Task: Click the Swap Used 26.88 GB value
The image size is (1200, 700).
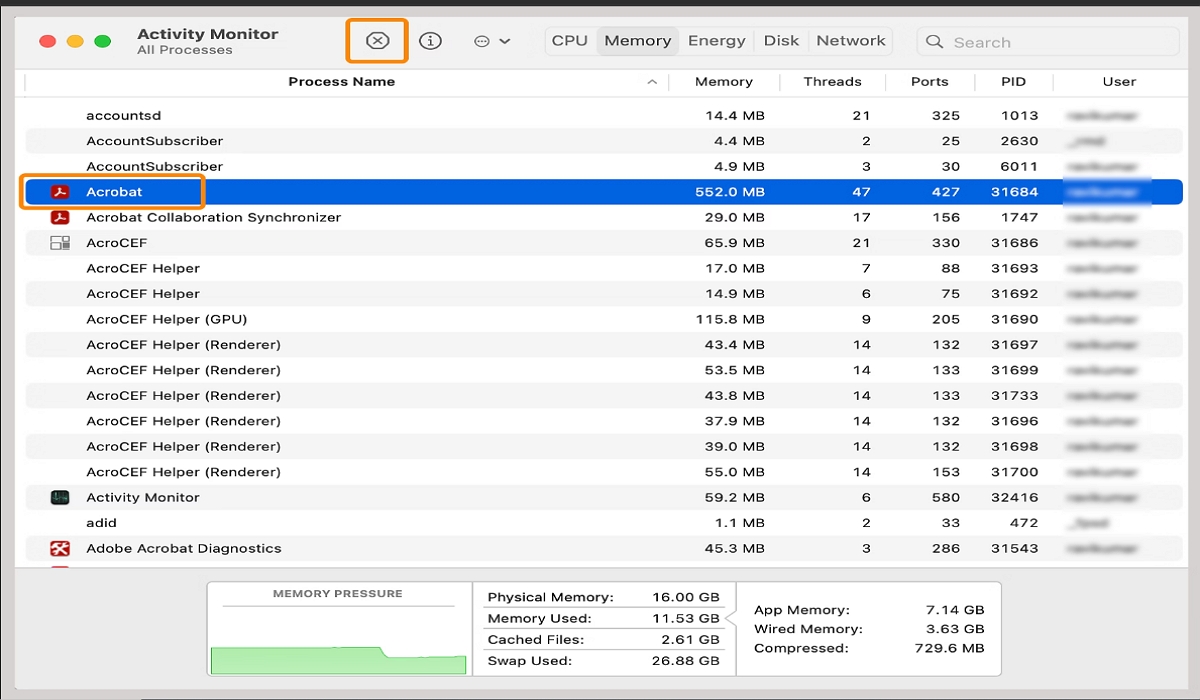Action: (x=686, y=661)
